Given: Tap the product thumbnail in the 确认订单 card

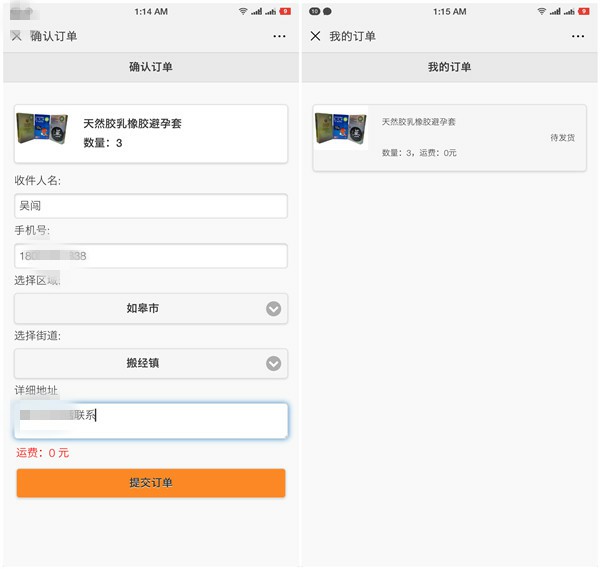Looking at the screenshot, I should (42, 129).
